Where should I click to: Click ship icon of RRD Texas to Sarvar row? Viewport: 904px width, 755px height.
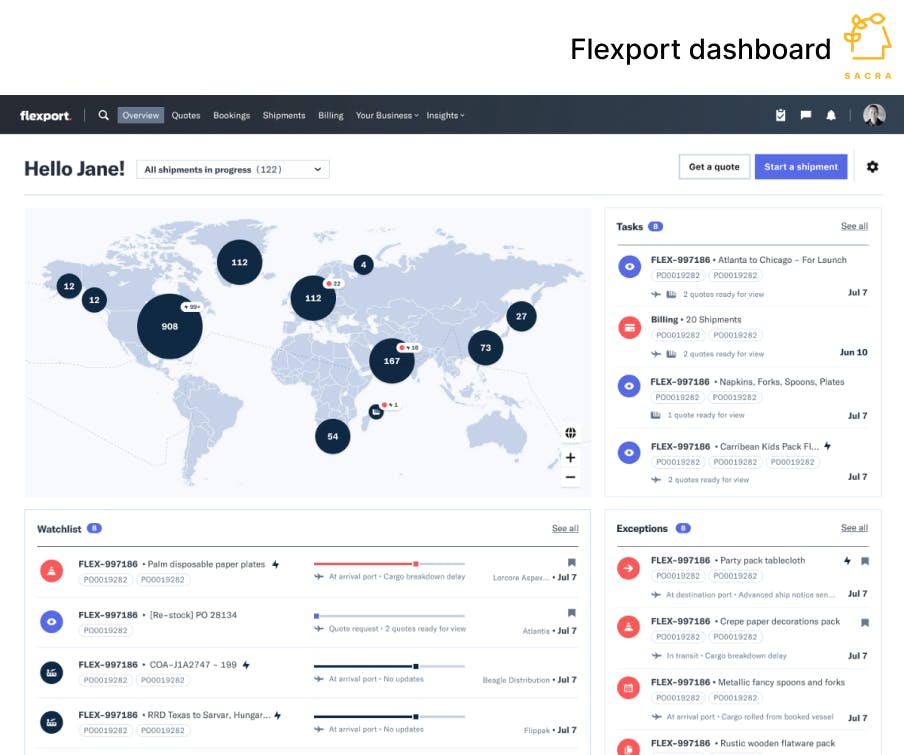click(x=51, y=722)
